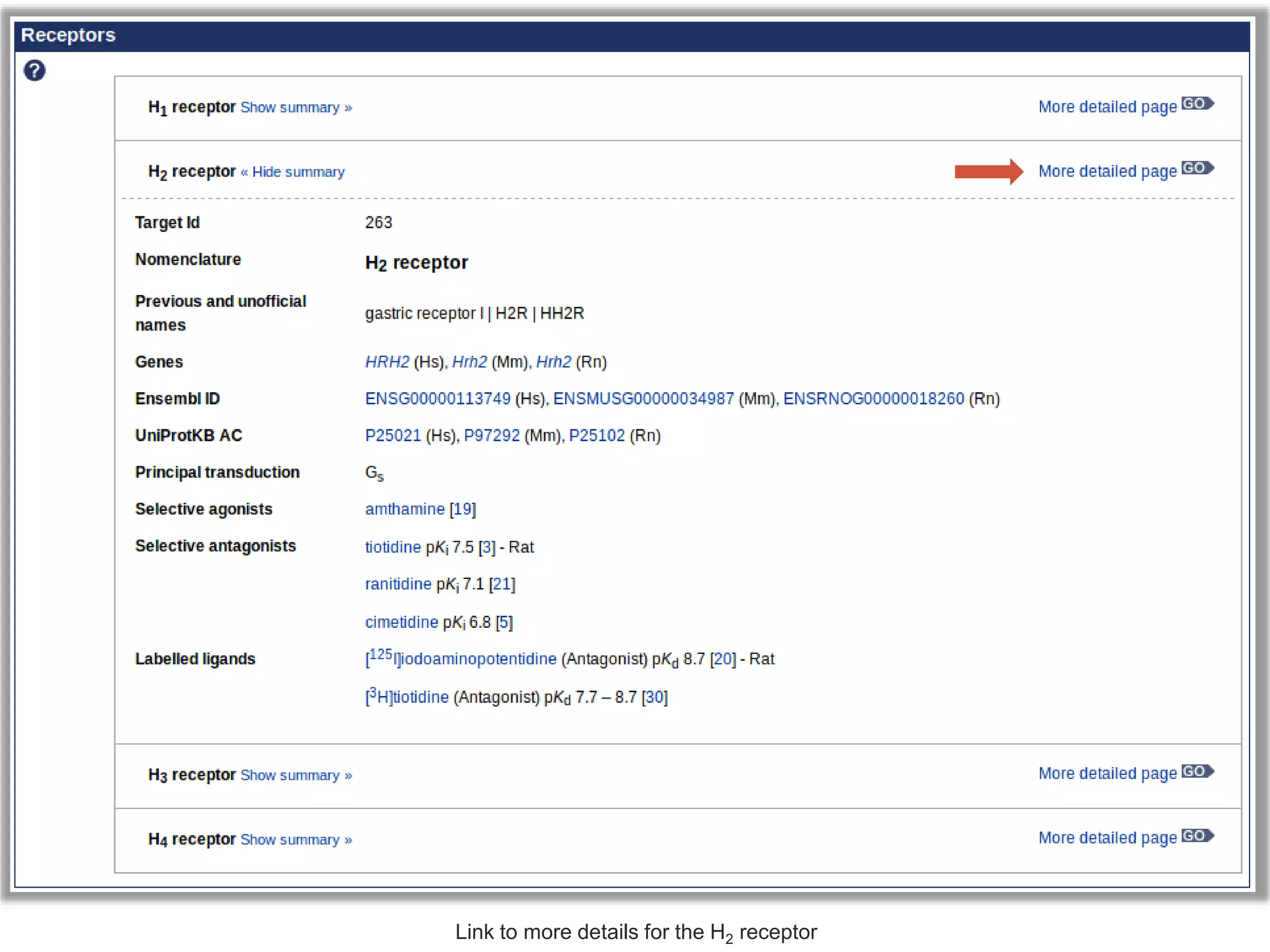Screen dimensions: 1270x952
Task: Click GO icon for H1 receptor
Action: (x=1197, y=104)
